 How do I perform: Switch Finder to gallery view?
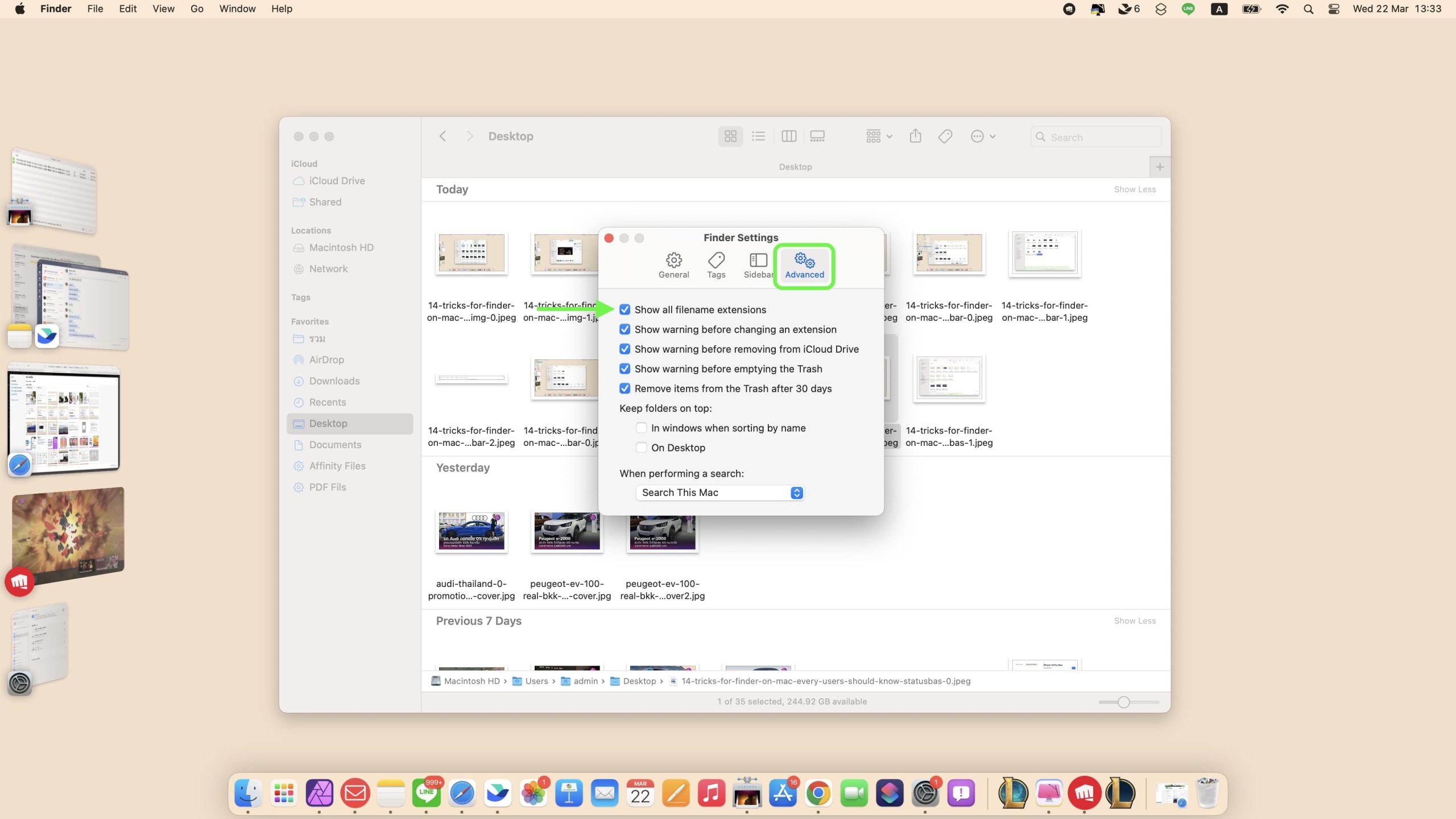click(817, 136)
